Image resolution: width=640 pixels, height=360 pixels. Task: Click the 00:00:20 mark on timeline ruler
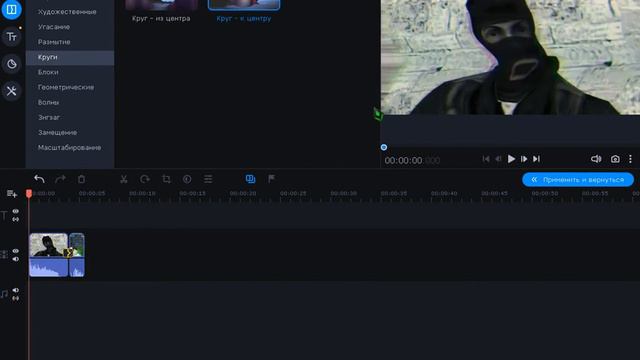(242, 193)
